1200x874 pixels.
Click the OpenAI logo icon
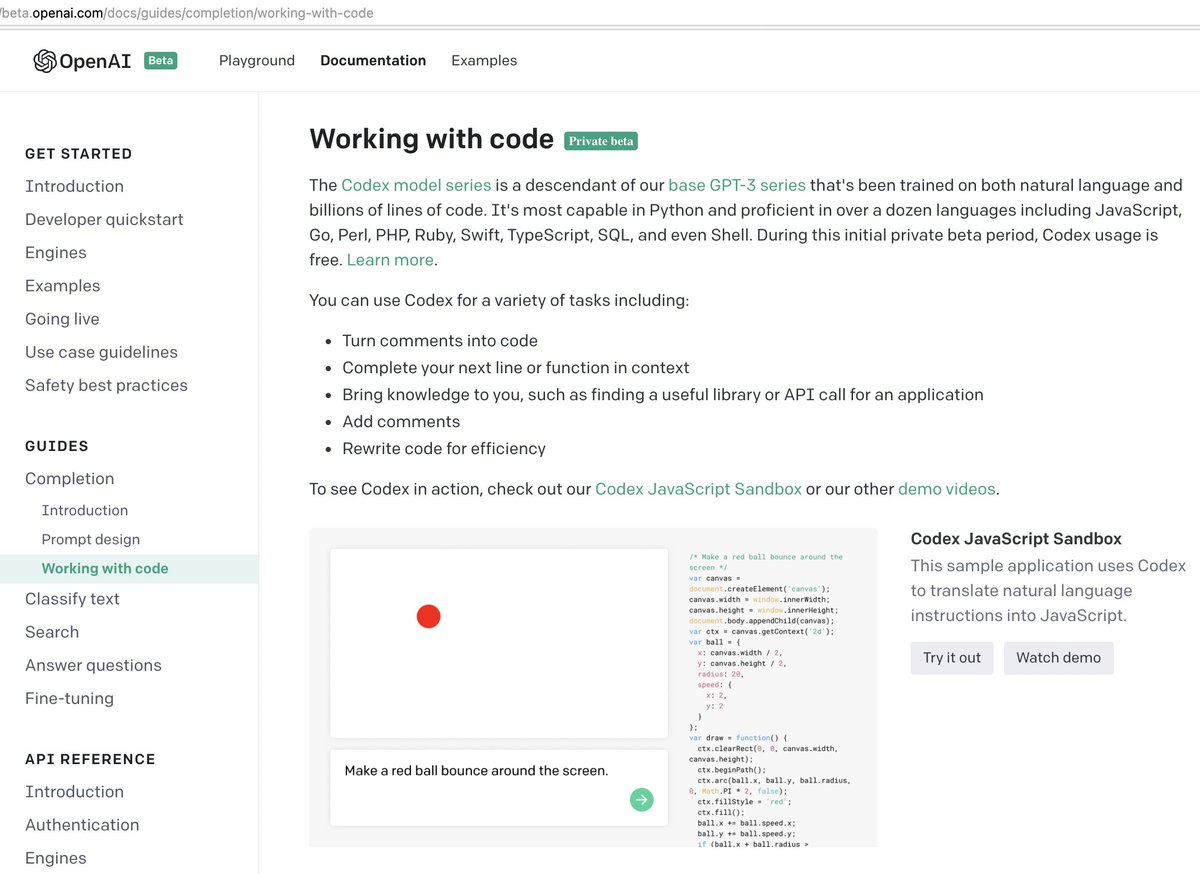point(45,61)
